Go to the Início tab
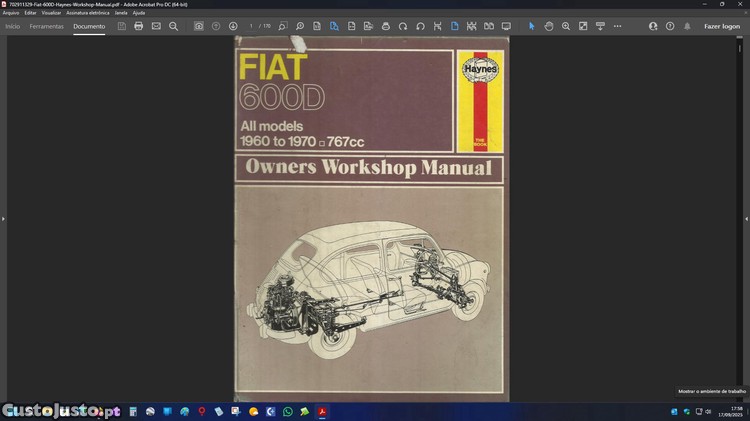Screen dimensions: 750x421 pos(13,26)
